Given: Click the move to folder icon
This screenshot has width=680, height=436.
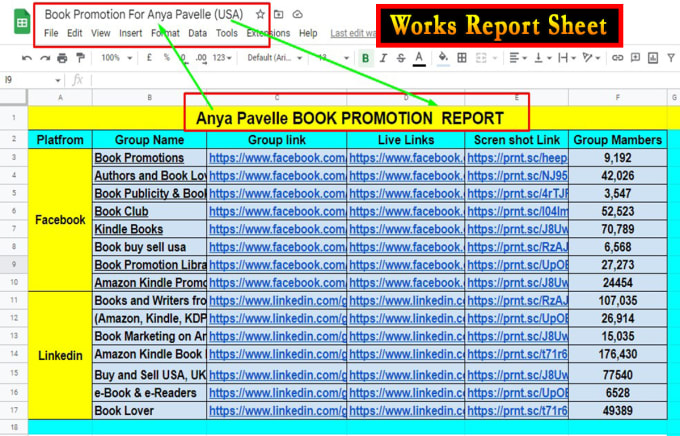Looking at the screenshot, I should [x=279, y=14].
